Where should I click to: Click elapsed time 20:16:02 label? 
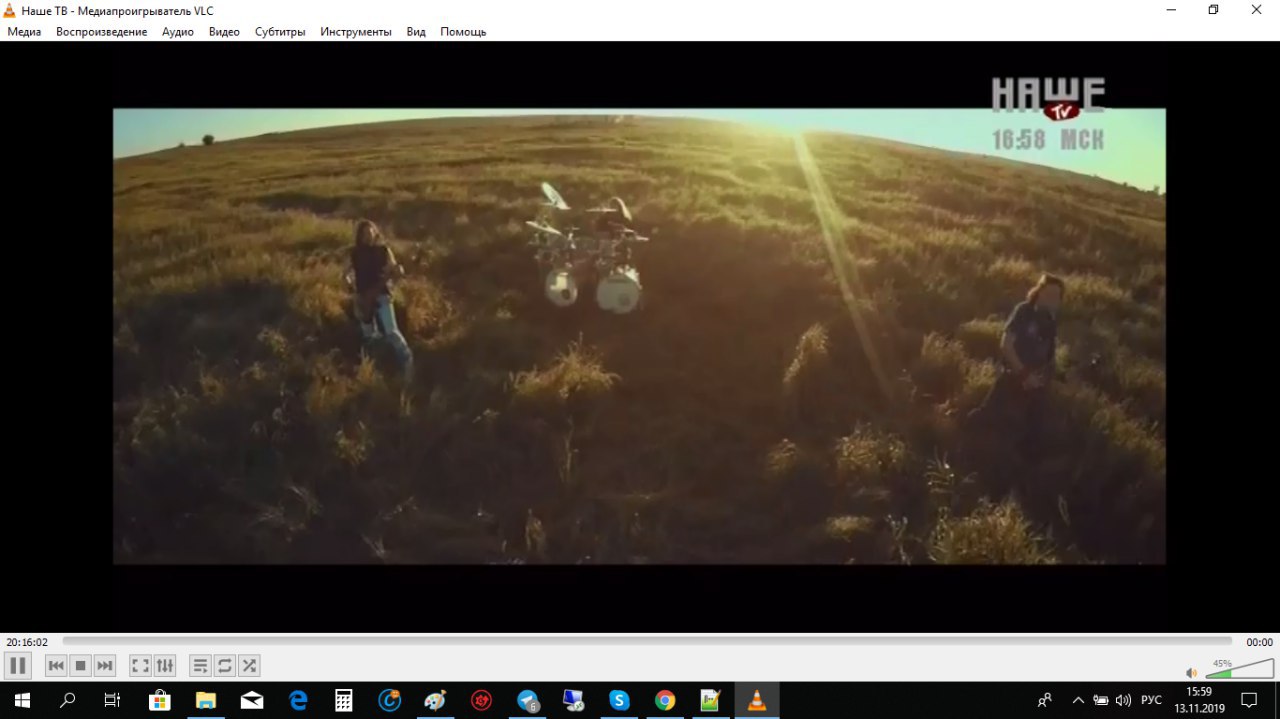click(27, 642)
